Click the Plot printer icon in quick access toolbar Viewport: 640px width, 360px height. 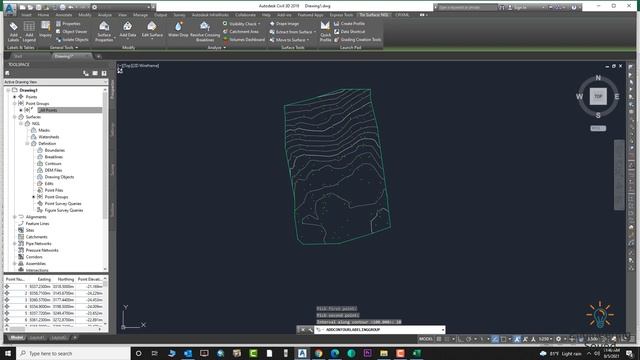[62, 7]
